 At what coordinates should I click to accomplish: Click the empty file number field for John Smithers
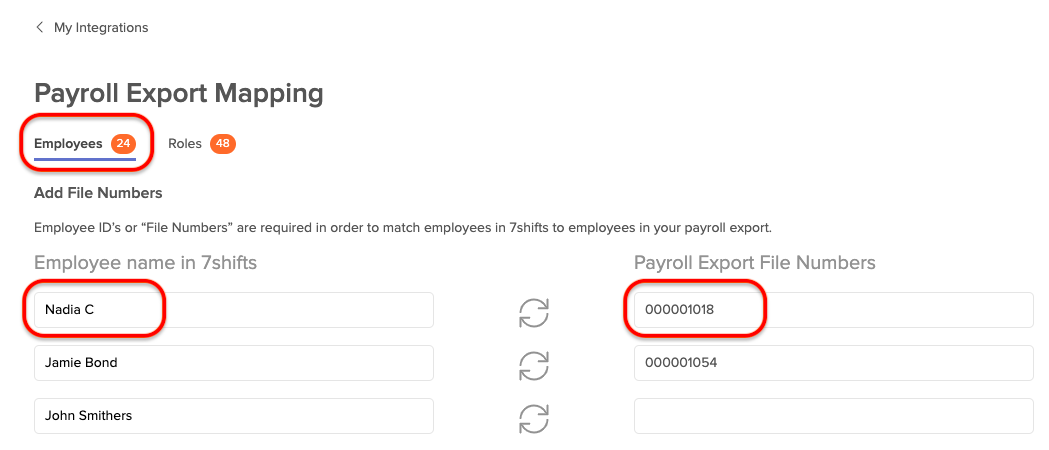834,416
